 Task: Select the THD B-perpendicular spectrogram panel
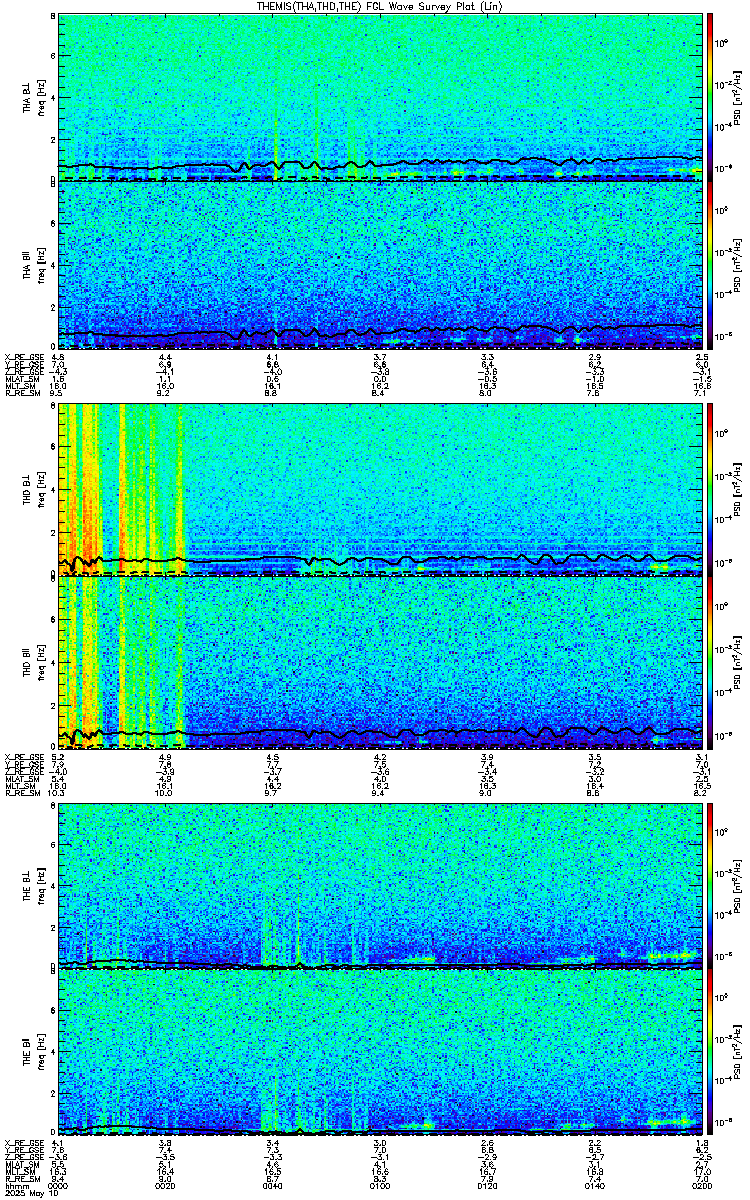[381, 489]
